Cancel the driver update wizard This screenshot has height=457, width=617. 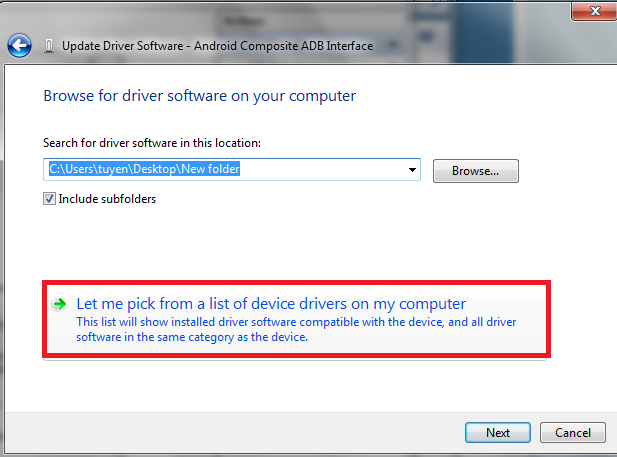pos(572,433)
